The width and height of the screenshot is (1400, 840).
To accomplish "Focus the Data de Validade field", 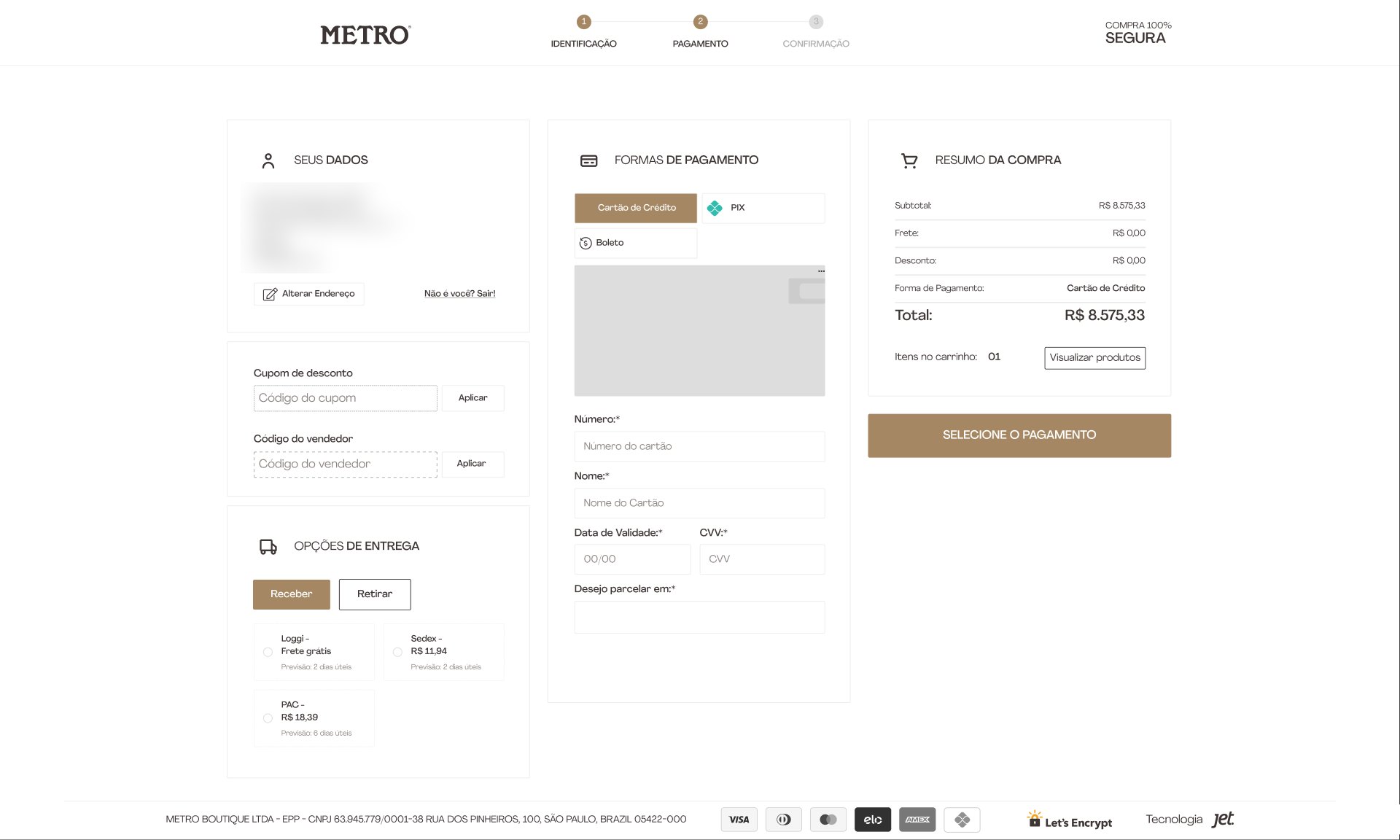I will tap(632, 559).
